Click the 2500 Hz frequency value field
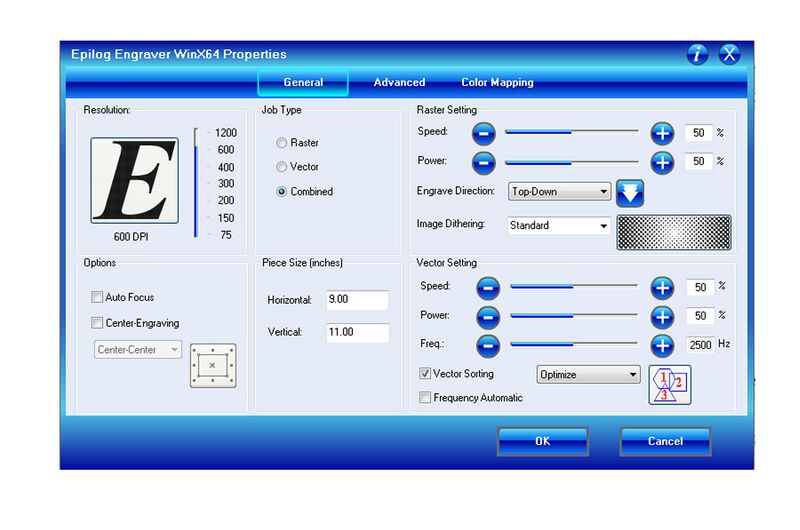This screenshot has height=530, width=800. click(700, 345)
